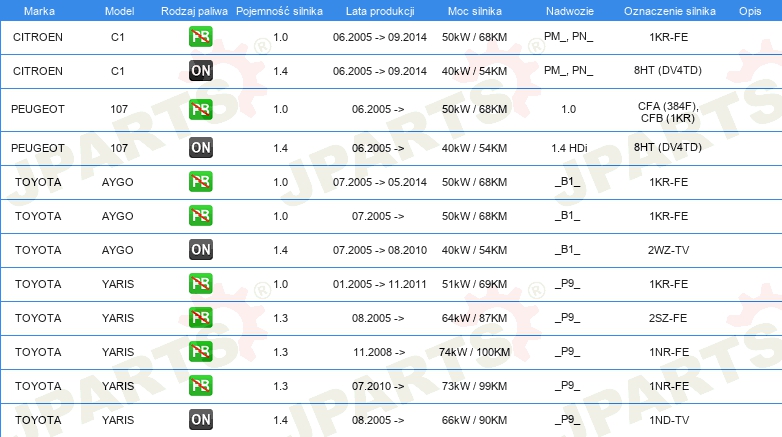Screen dimensions: 782x437
Task: Click ON diesel icon in Toyota Aygo 2WZ-TV row
Action: coord(200,249)
